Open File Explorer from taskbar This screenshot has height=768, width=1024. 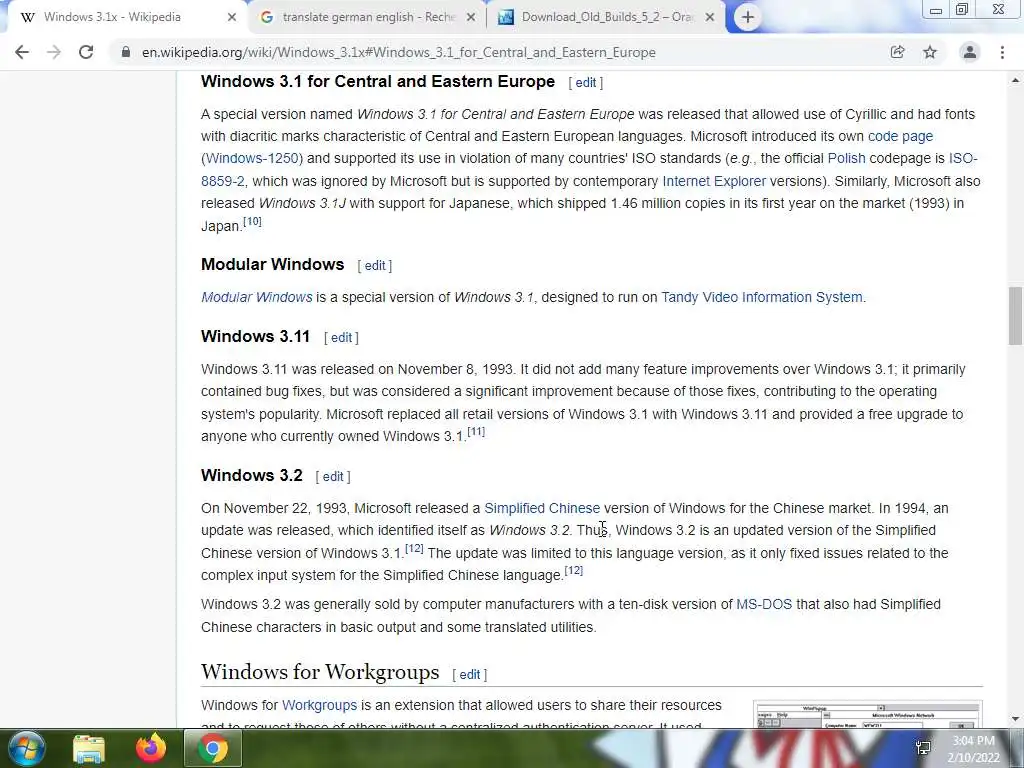(89, 748)
